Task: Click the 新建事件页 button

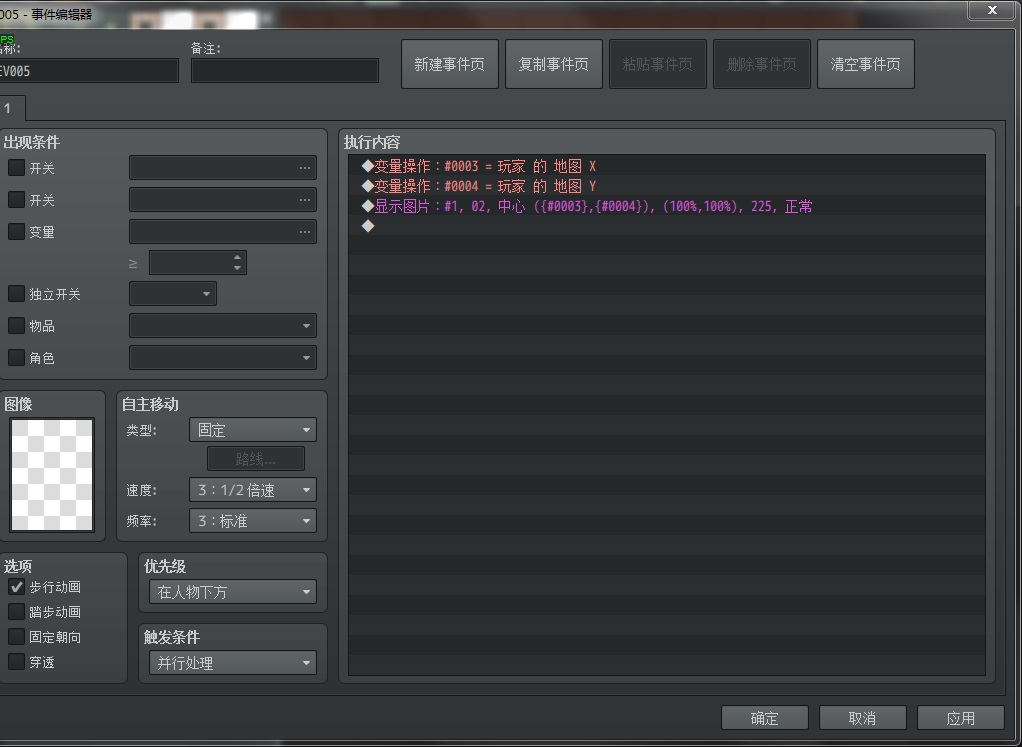Action: 450,64
